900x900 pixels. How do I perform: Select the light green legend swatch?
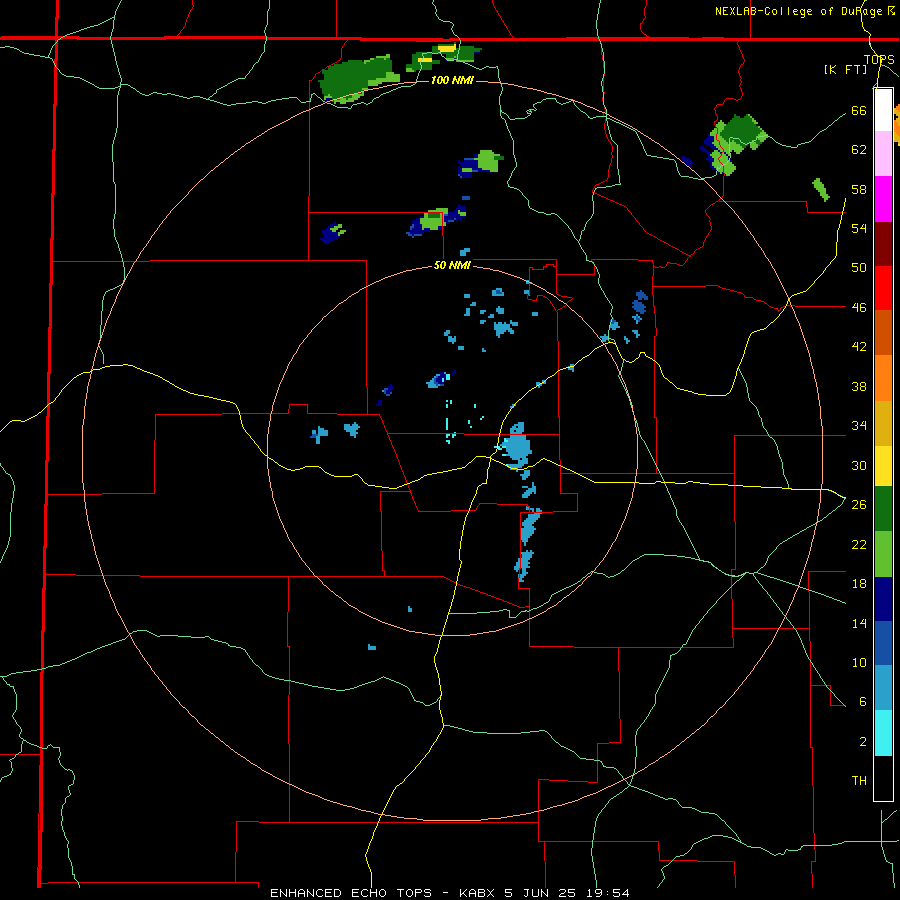[x=883, y=554]
